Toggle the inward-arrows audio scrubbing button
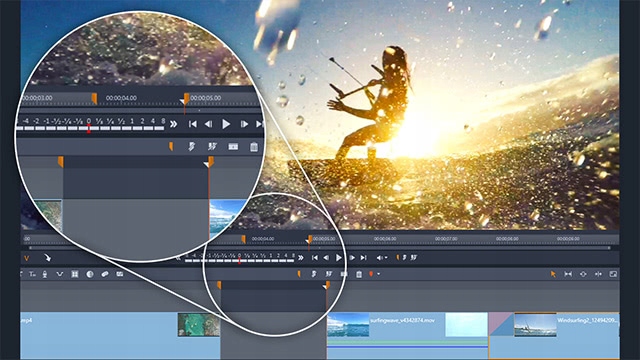 point(598,274)
